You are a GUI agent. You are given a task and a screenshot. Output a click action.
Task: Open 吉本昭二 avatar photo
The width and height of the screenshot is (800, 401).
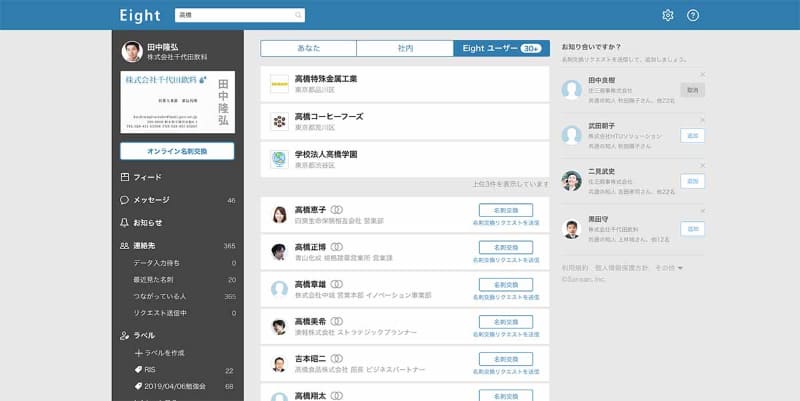[x=279, y=364]
